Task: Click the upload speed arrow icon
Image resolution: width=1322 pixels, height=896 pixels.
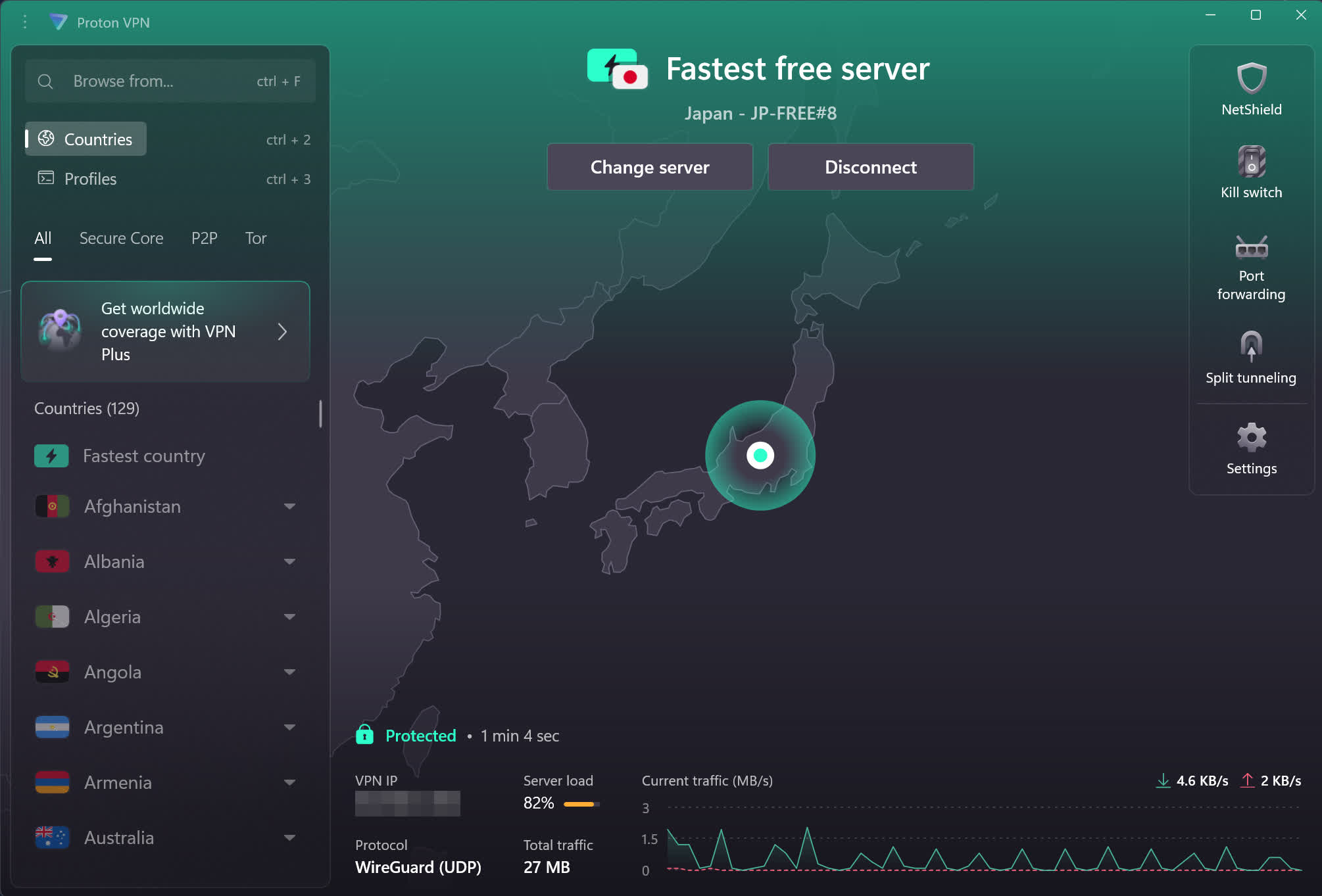Action: (x=1247, y=780)
